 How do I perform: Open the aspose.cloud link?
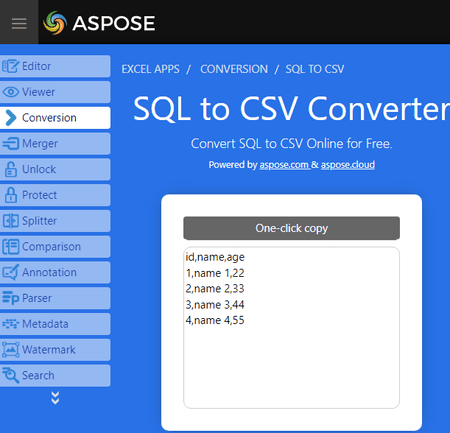click(x=348, y=165)
